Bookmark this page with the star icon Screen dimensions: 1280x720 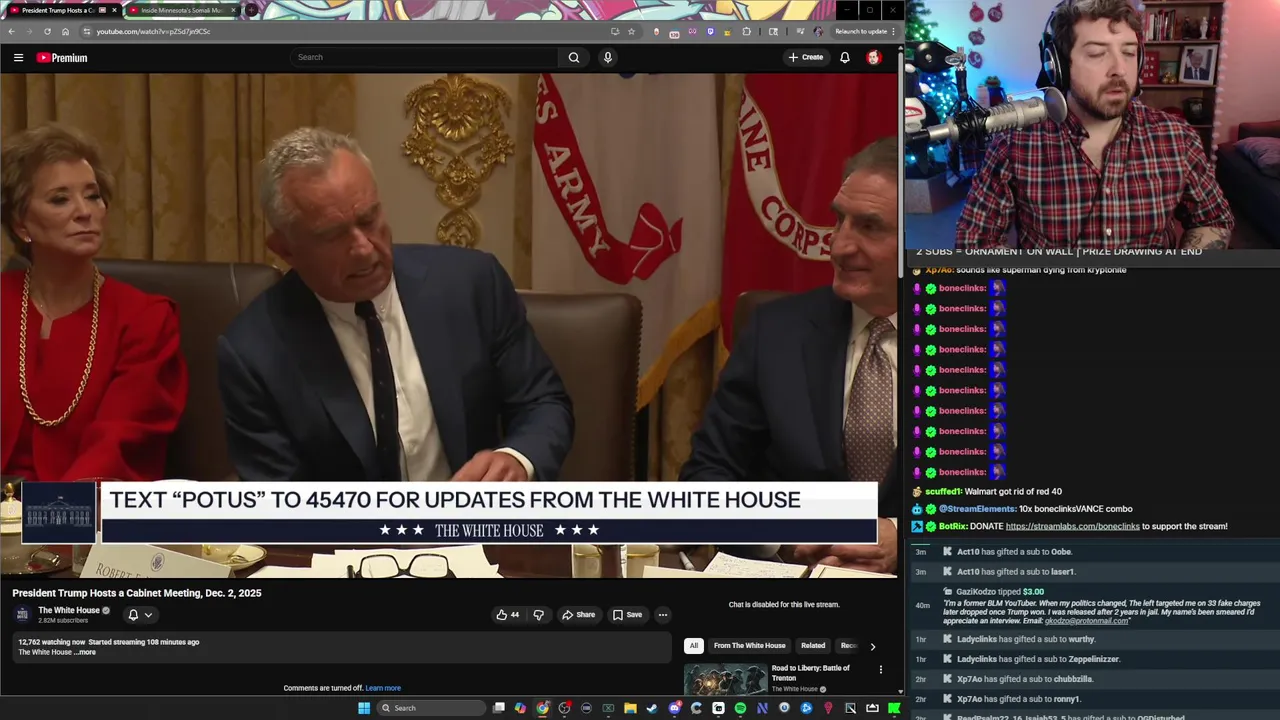pos(631,31)
